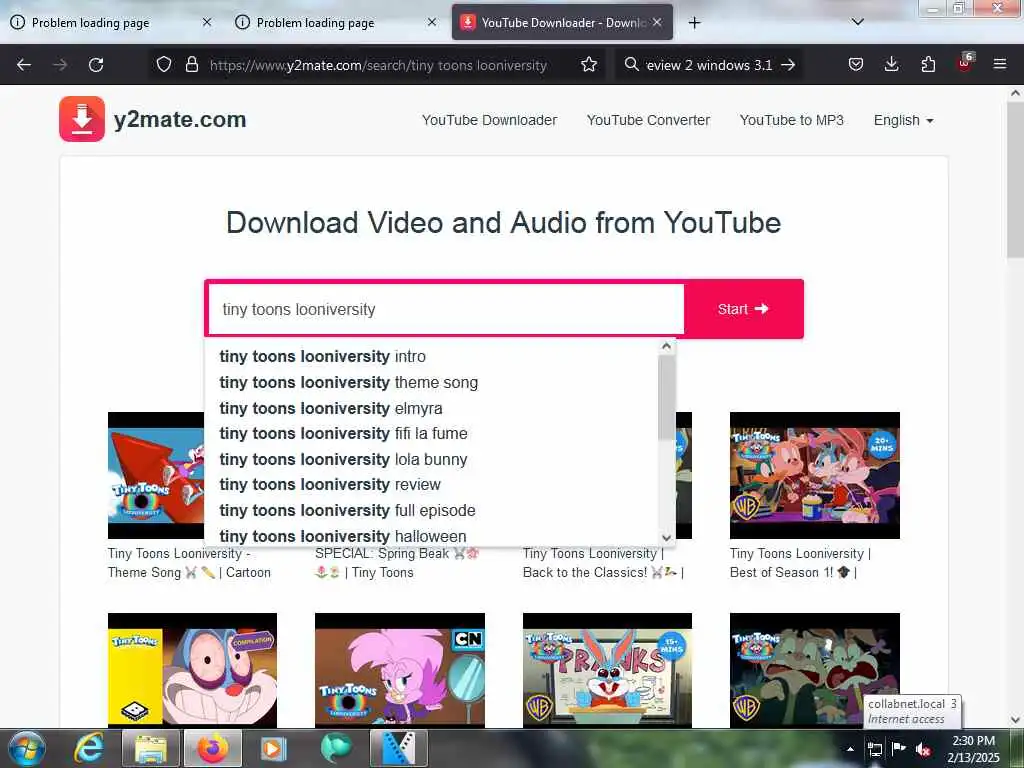Open Back to the Classics video title
Screen dimensions: 1024x768
point(603,563)
